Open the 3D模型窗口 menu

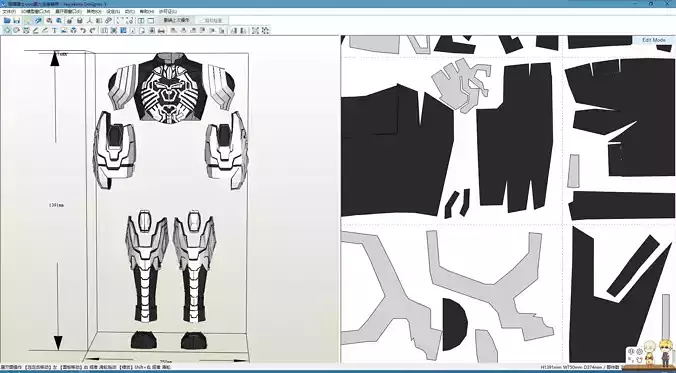pyautogui.click(x=35, y=12)
